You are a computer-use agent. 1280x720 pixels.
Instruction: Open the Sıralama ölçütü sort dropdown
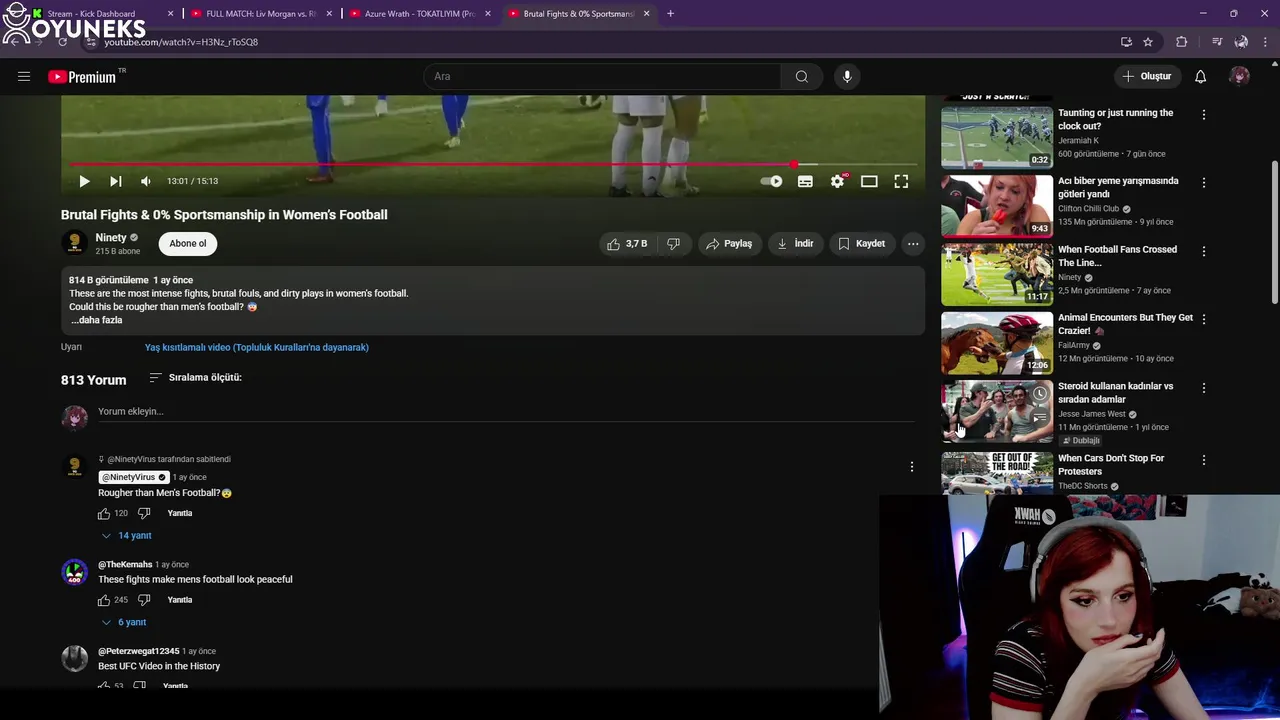click(196, 377)
